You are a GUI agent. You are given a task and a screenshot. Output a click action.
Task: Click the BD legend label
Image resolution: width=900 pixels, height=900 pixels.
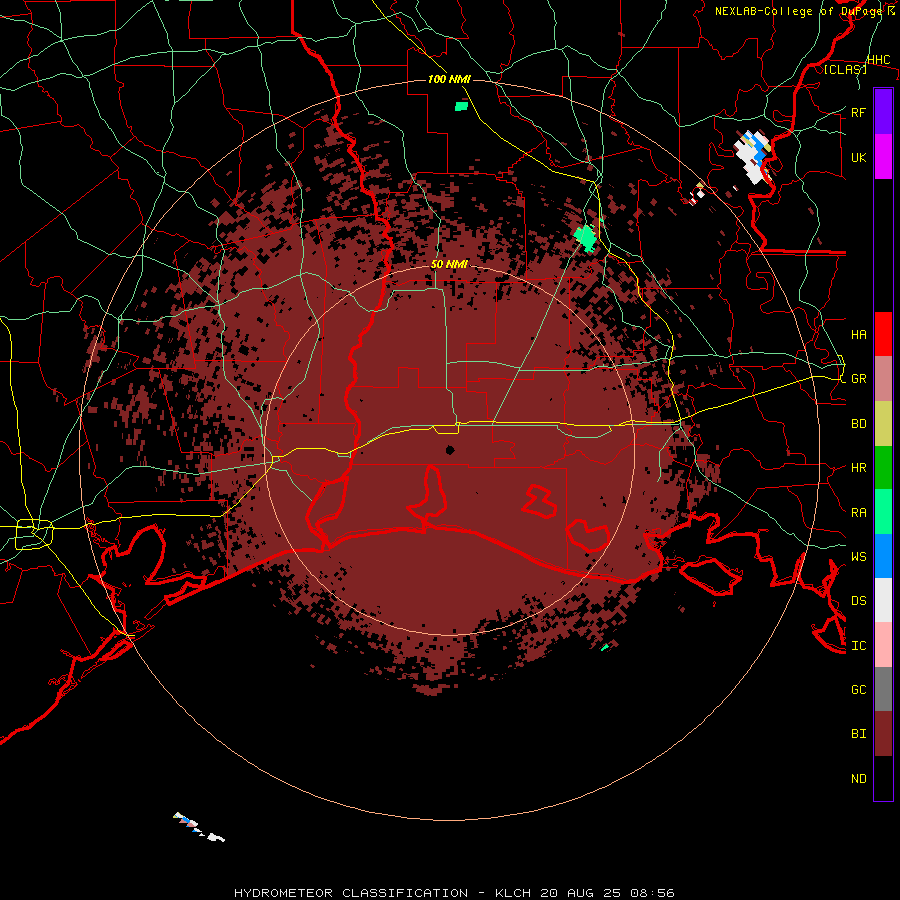[x=858, y=424]
